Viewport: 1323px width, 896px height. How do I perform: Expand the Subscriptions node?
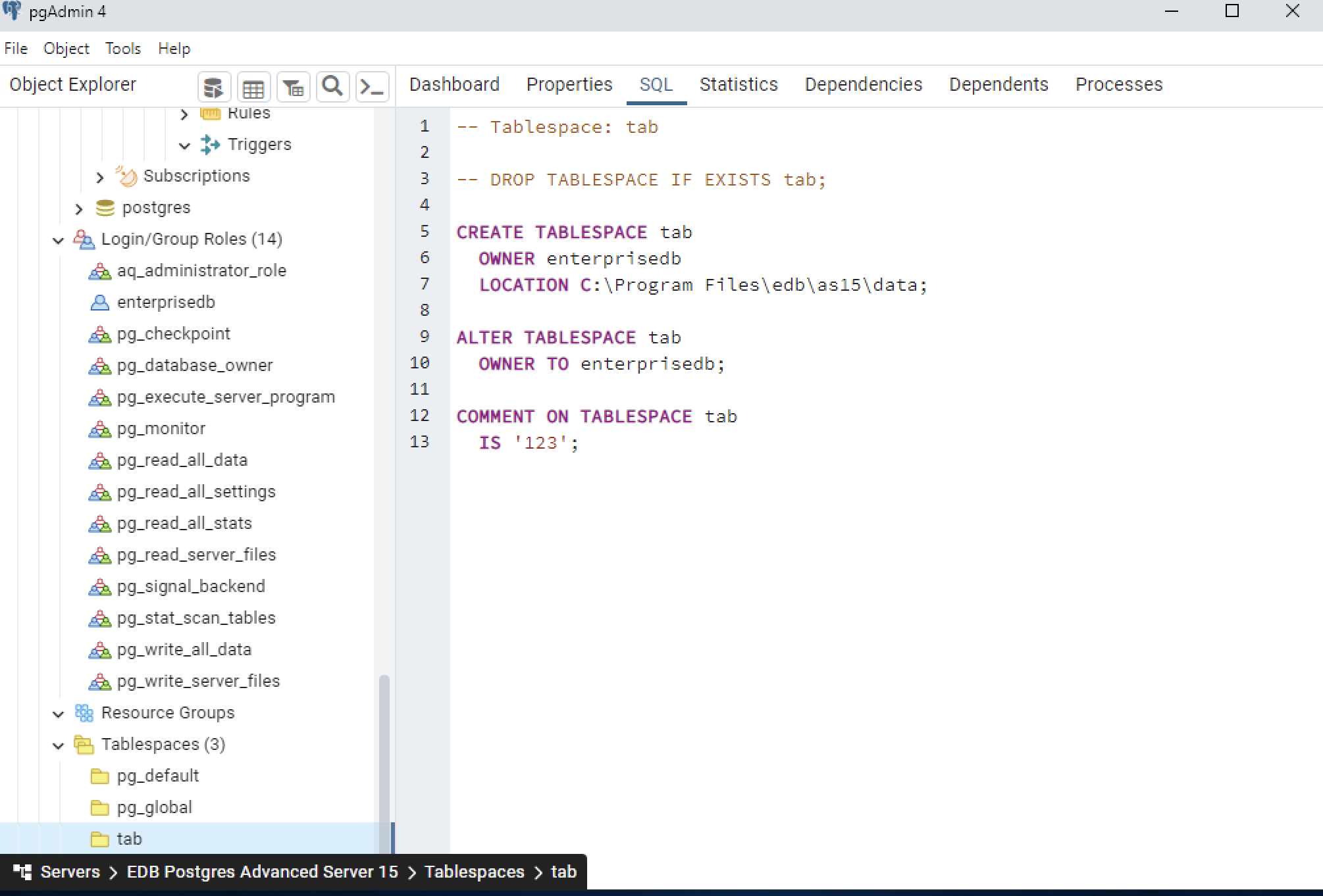99,177
